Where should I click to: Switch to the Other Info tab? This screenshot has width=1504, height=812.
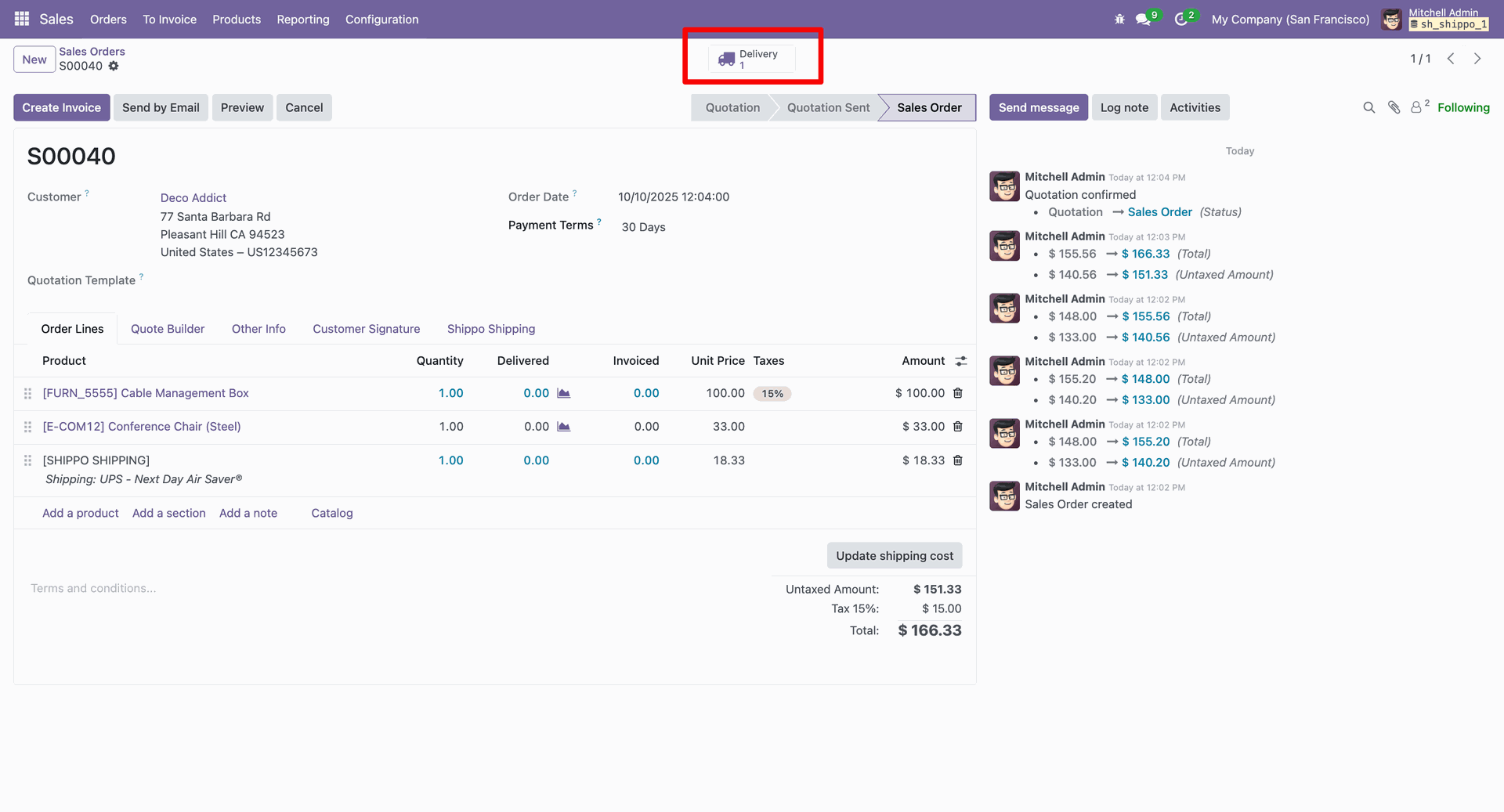pos(258,329)
